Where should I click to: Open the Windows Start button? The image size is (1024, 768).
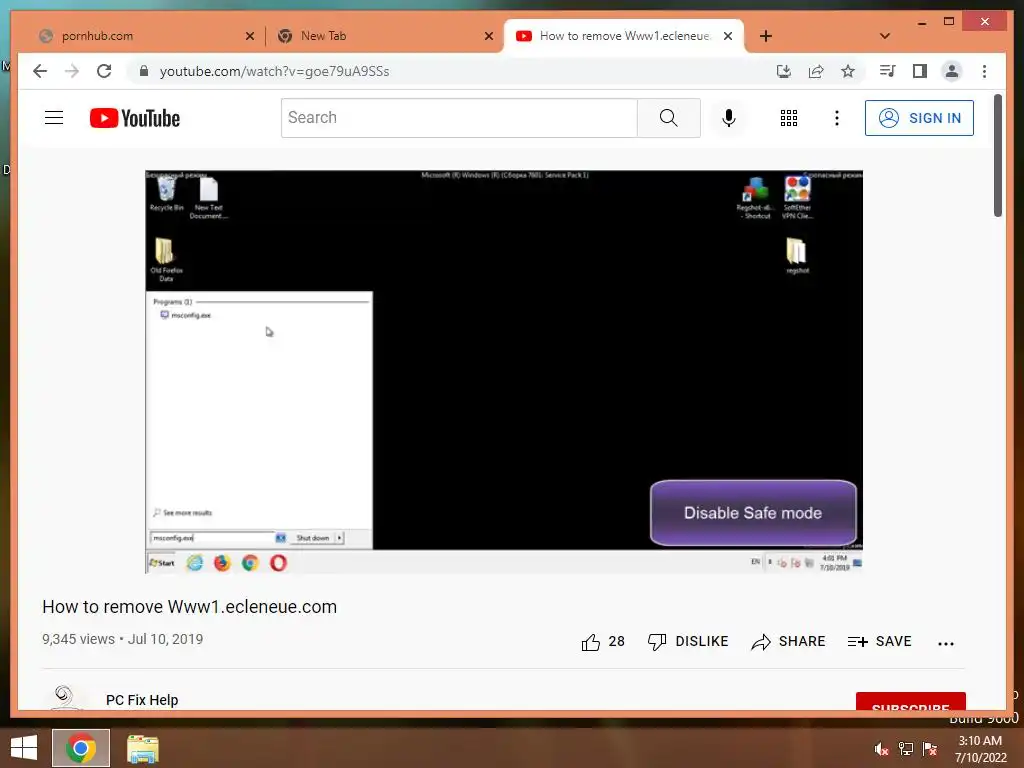24,748
